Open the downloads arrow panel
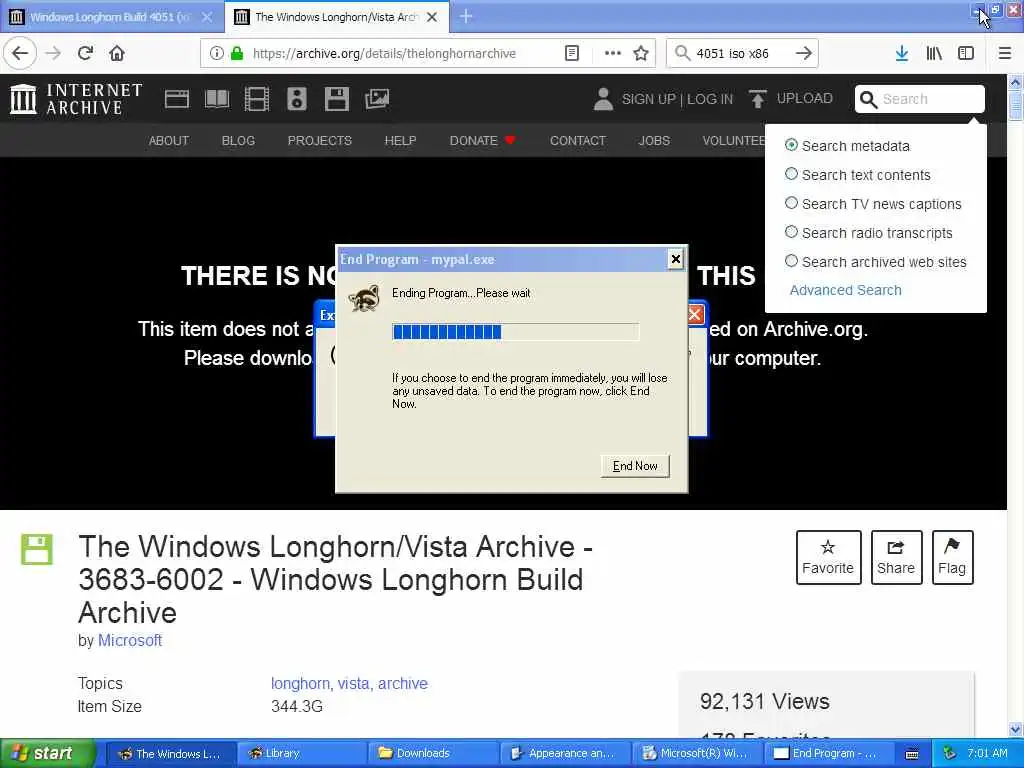The image size is (1024, 768). pyautogui.click(x=902, y=54)
